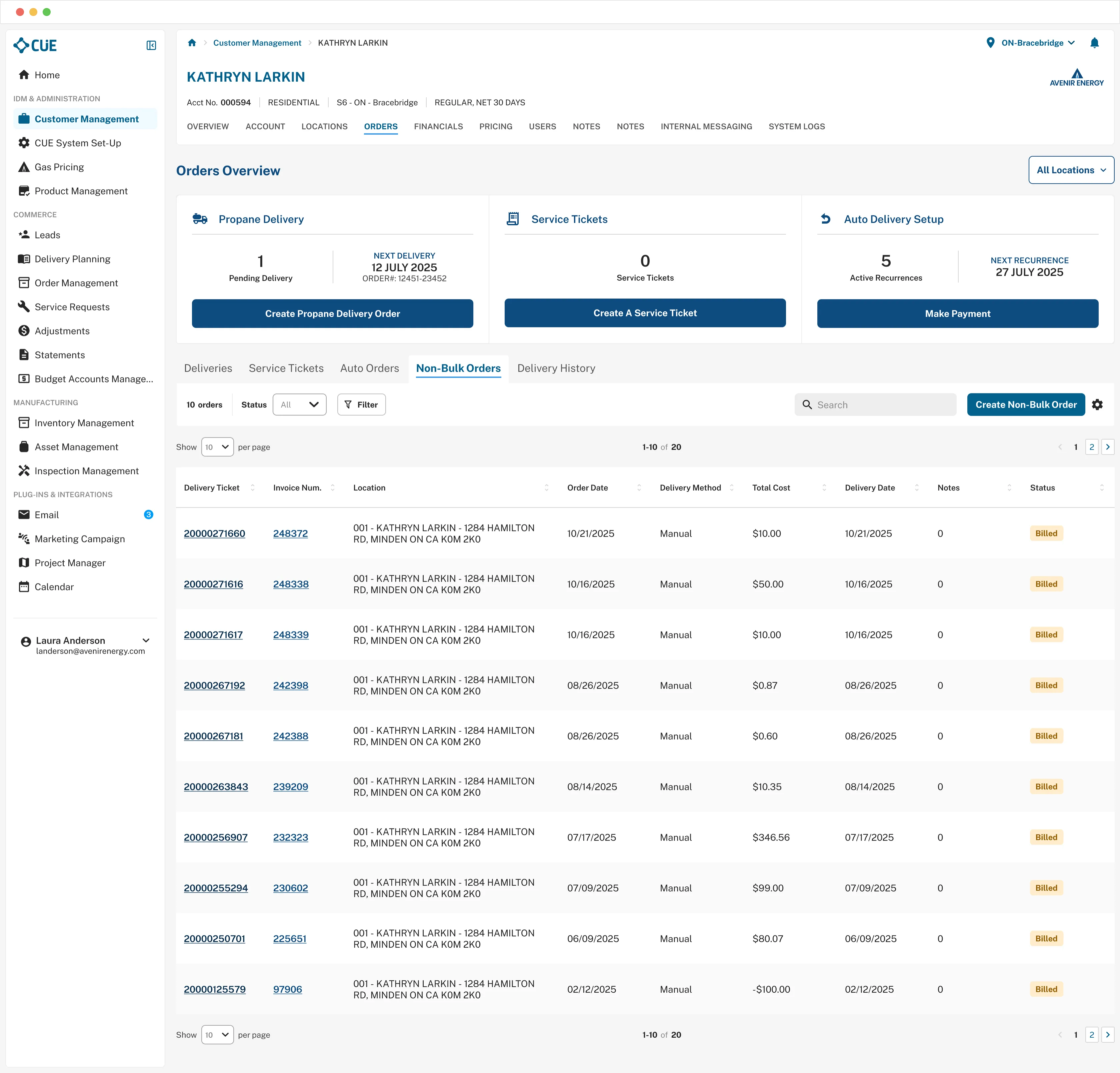Open the Delivery History sub-tab
The width and height of the screenshot is (1120, 1073).
point(556,369)
